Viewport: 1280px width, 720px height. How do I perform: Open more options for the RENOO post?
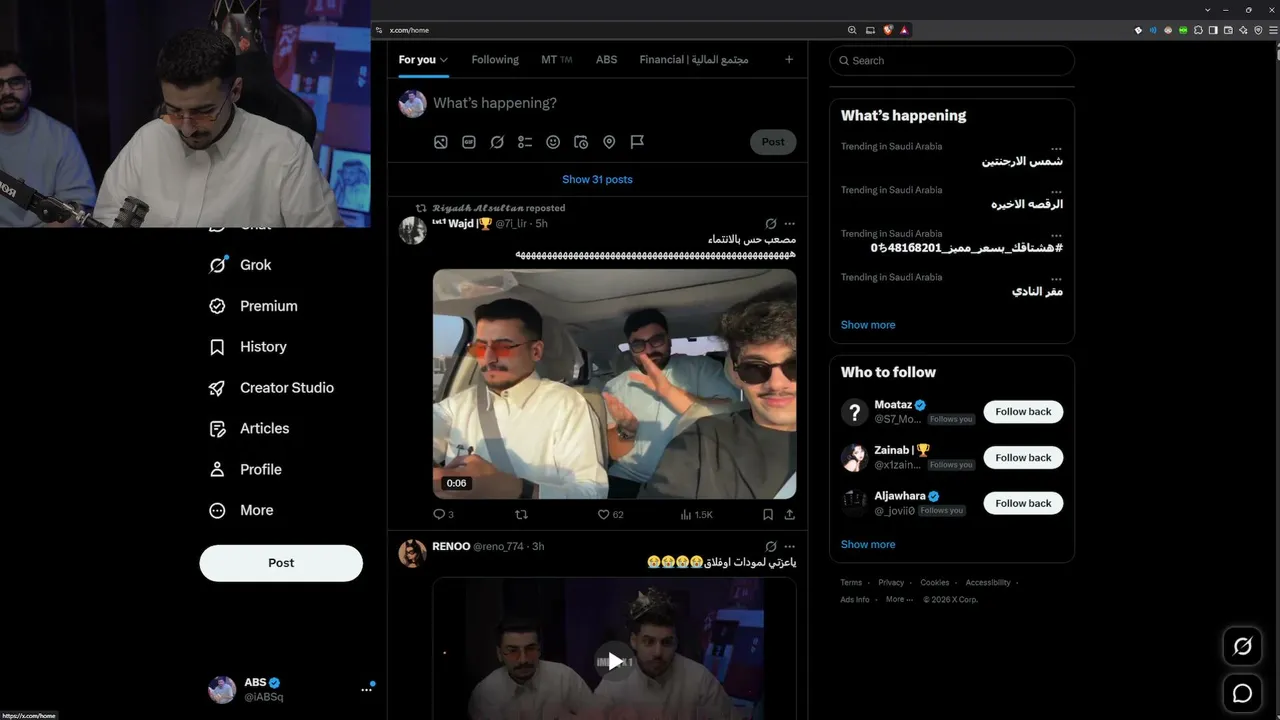(x=790, y=547)
